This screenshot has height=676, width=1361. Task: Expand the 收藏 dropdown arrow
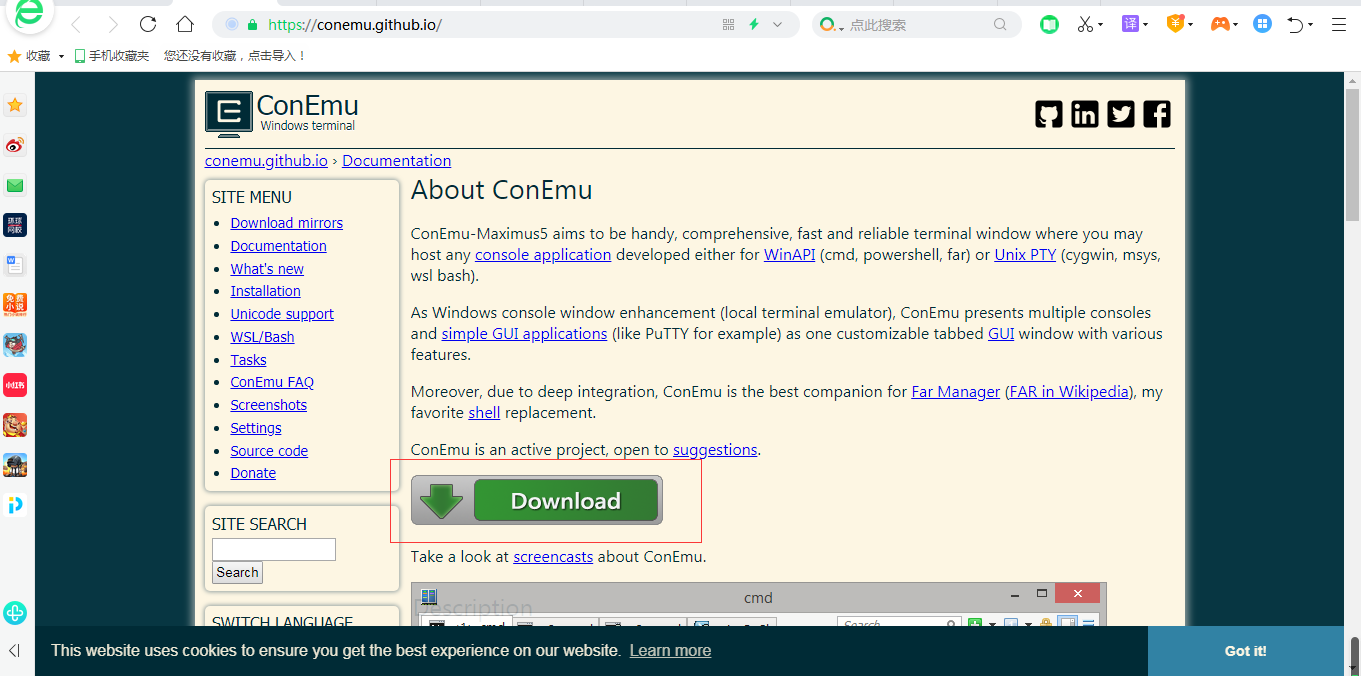61,57
